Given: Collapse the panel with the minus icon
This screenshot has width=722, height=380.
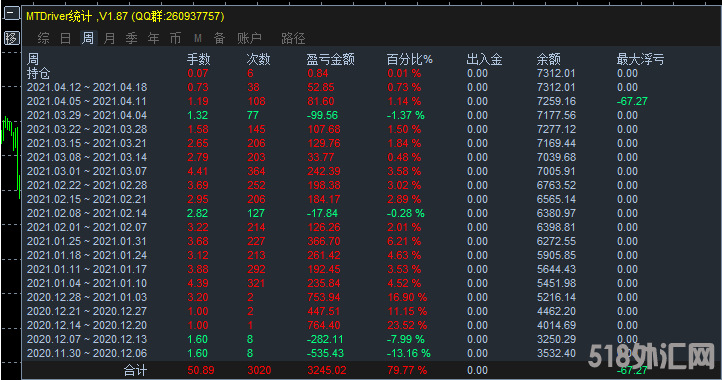Looking at the screenshot, I should click(12, 13).
